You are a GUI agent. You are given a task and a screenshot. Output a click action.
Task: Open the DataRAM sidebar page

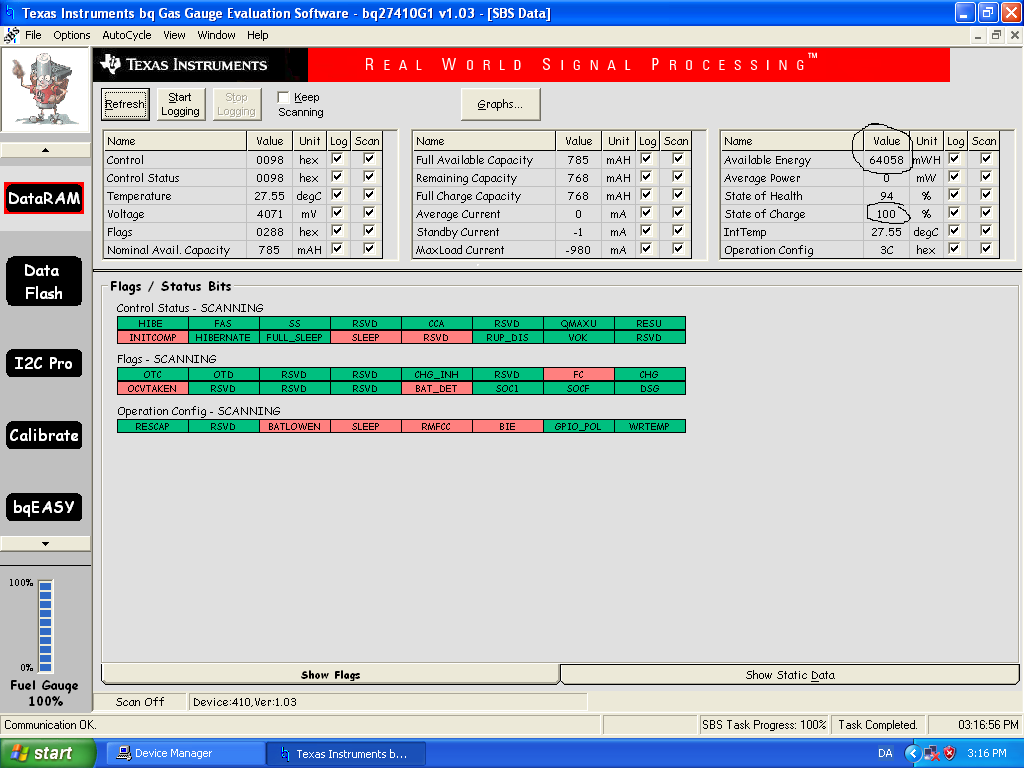pos(44,198)
